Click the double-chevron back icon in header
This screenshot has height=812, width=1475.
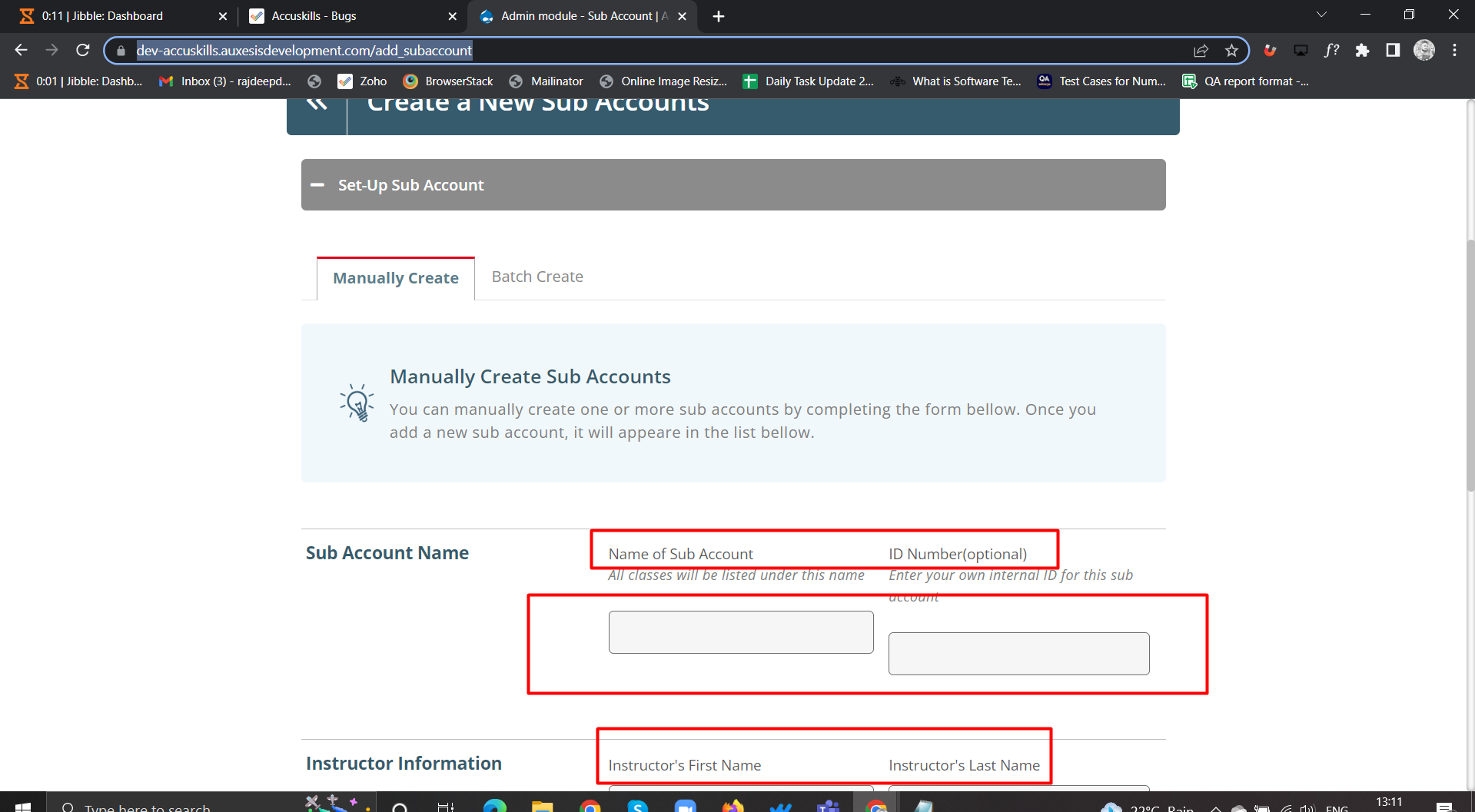click(317, 104)
